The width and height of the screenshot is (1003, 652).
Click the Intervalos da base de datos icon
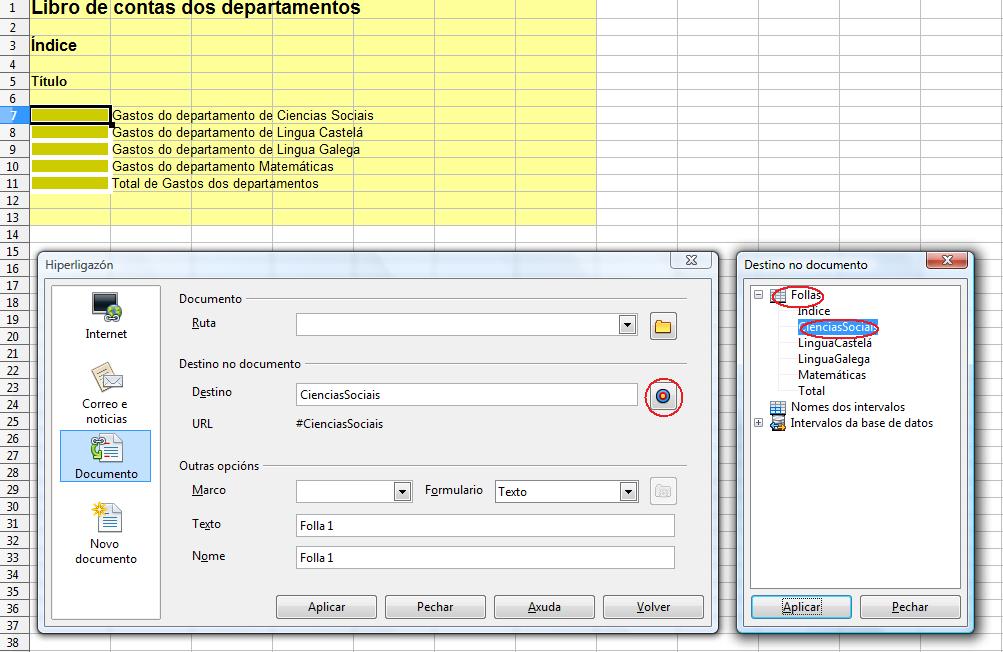(x=777, y=423)
